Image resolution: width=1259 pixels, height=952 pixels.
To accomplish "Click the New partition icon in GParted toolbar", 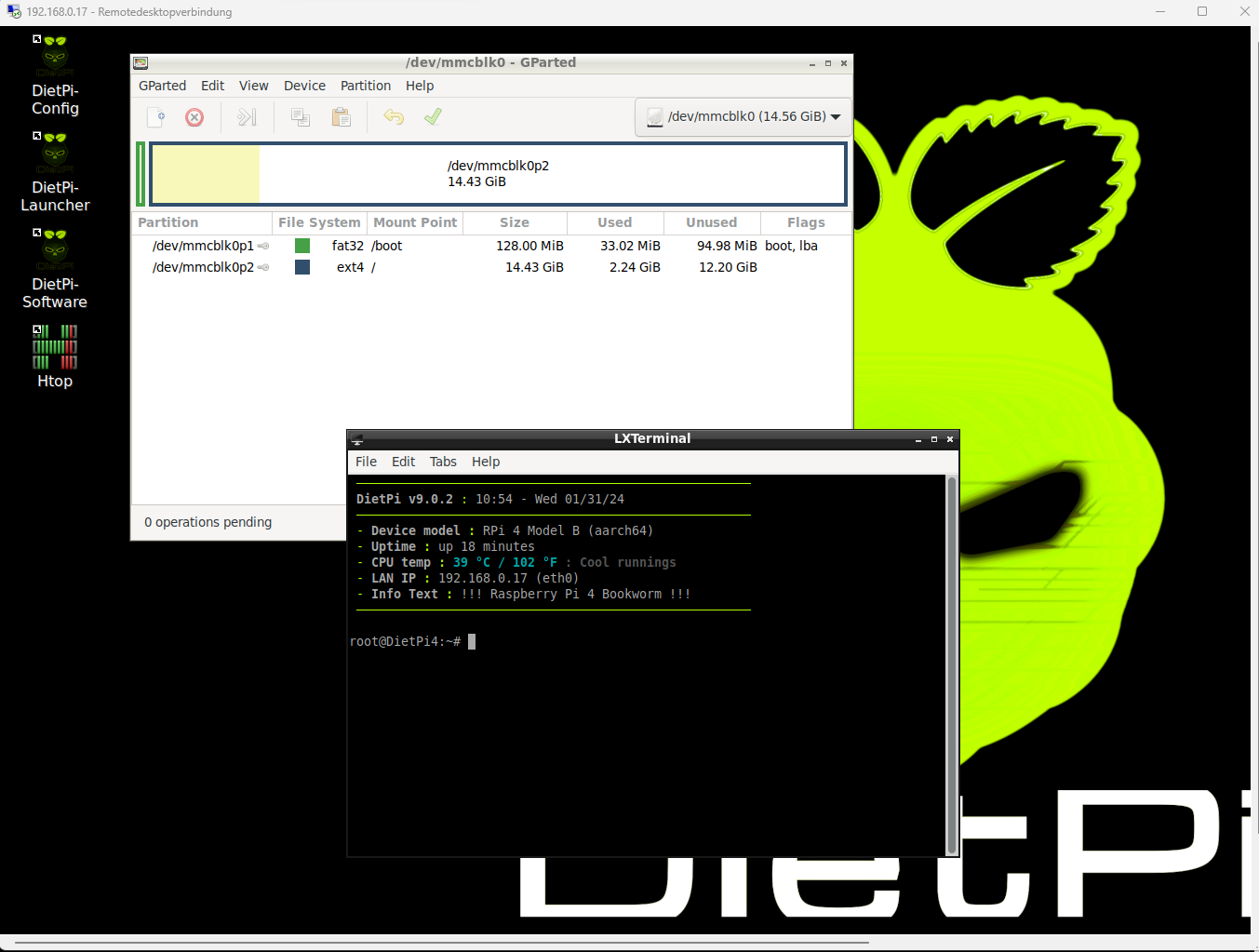I will [x=156, y=117].
